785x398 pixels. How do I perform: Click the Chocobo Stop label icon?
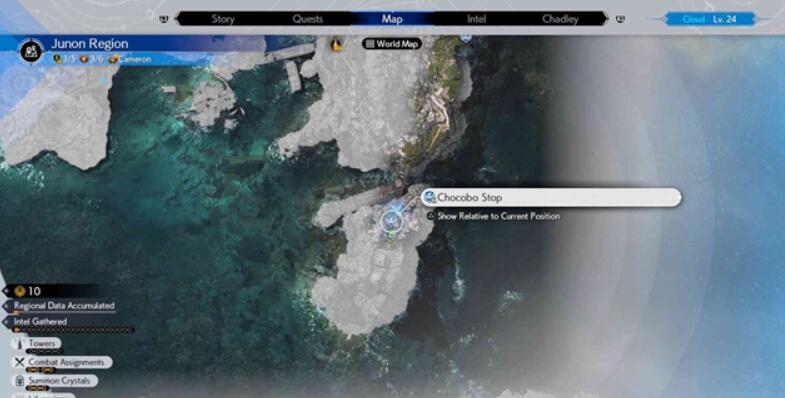pyautogui.click(x=429, y=197)
